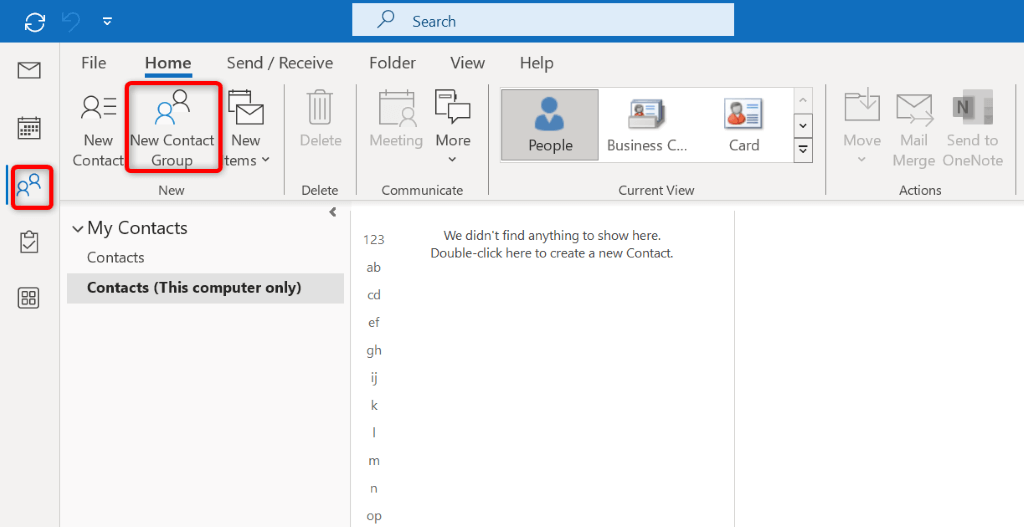
Task: Open the View tab
Action: pyautogui.click(x=467, y=63)
